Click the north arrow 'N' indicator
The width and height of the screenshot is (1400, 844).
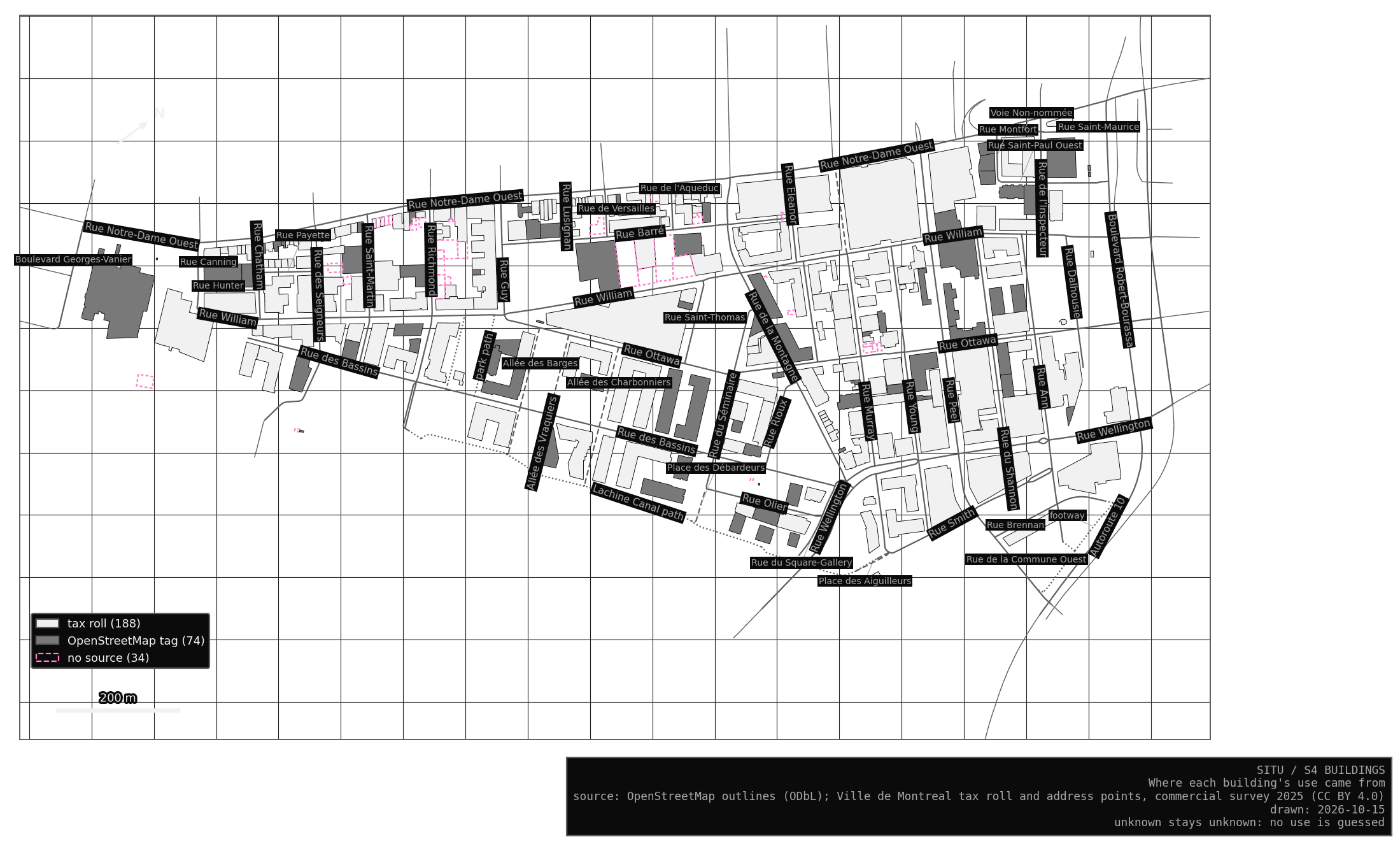[159, 113]
